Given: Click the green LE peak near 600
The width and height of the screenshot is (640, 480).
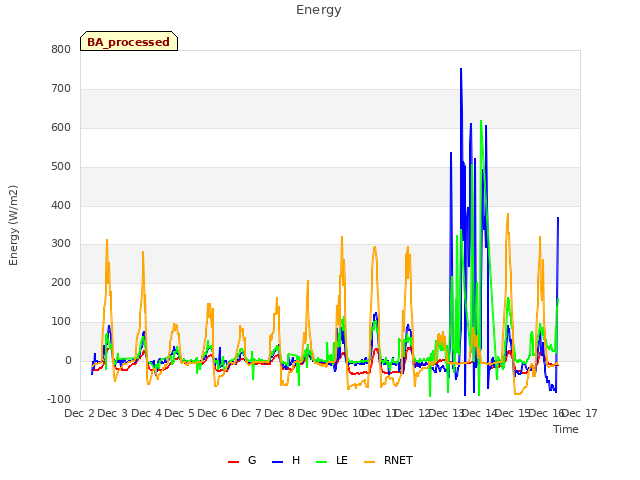Looking at the screenshot, I should [481, 121].
